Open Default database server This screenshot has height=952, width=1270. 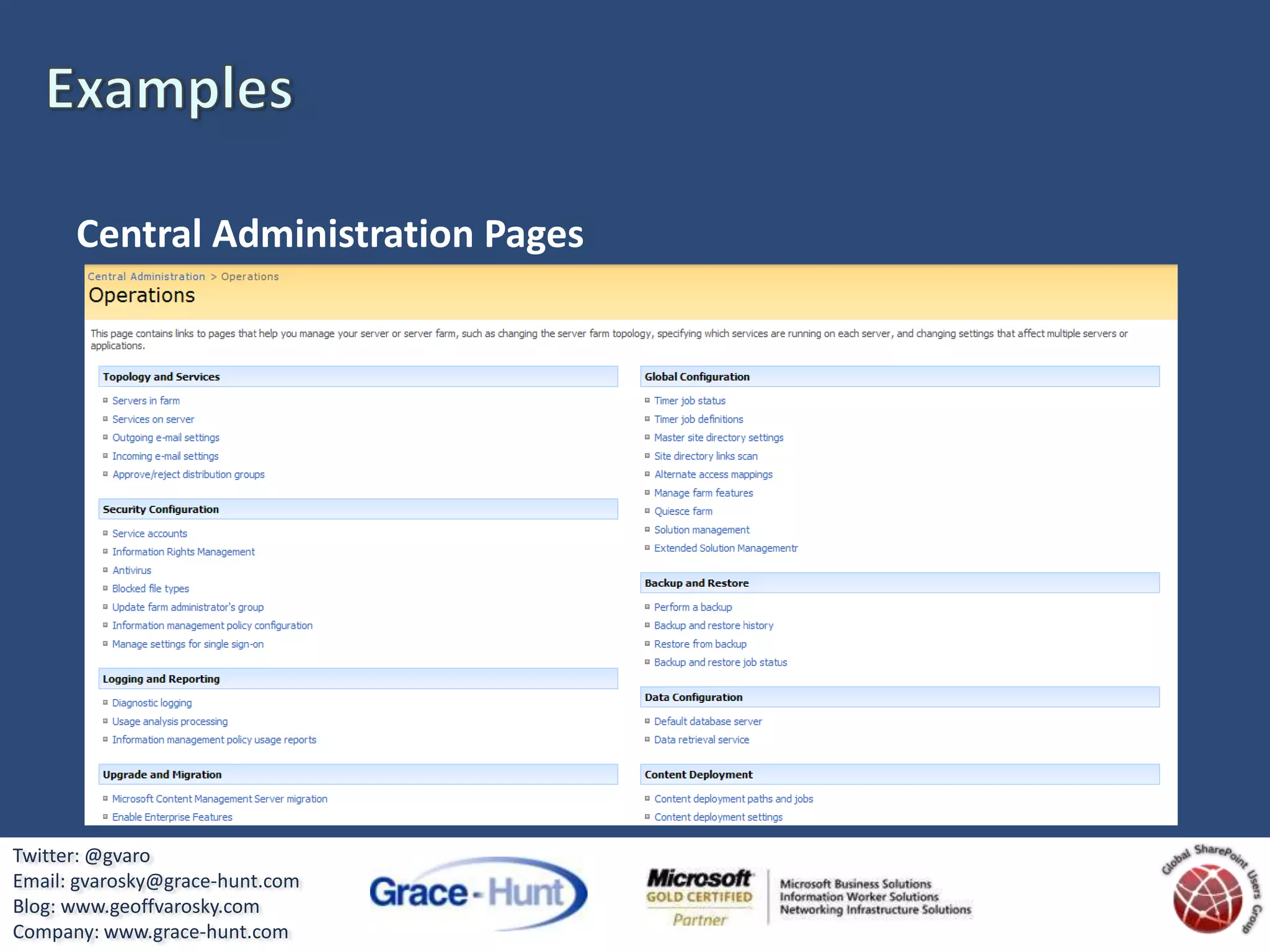coord(708,721)
